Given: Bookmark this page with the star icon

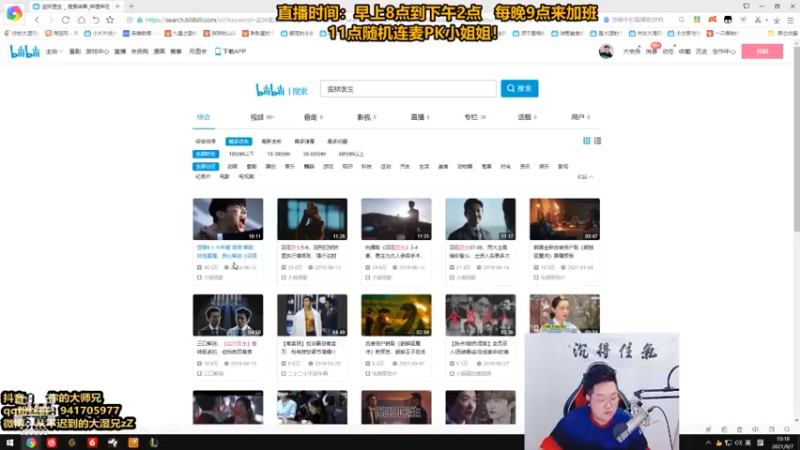Looking at the screenshot, I should point(110,20).
